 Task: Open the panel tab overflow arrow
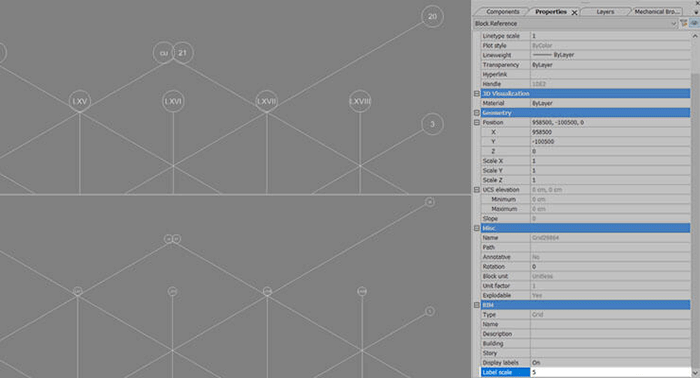[696, 12]
